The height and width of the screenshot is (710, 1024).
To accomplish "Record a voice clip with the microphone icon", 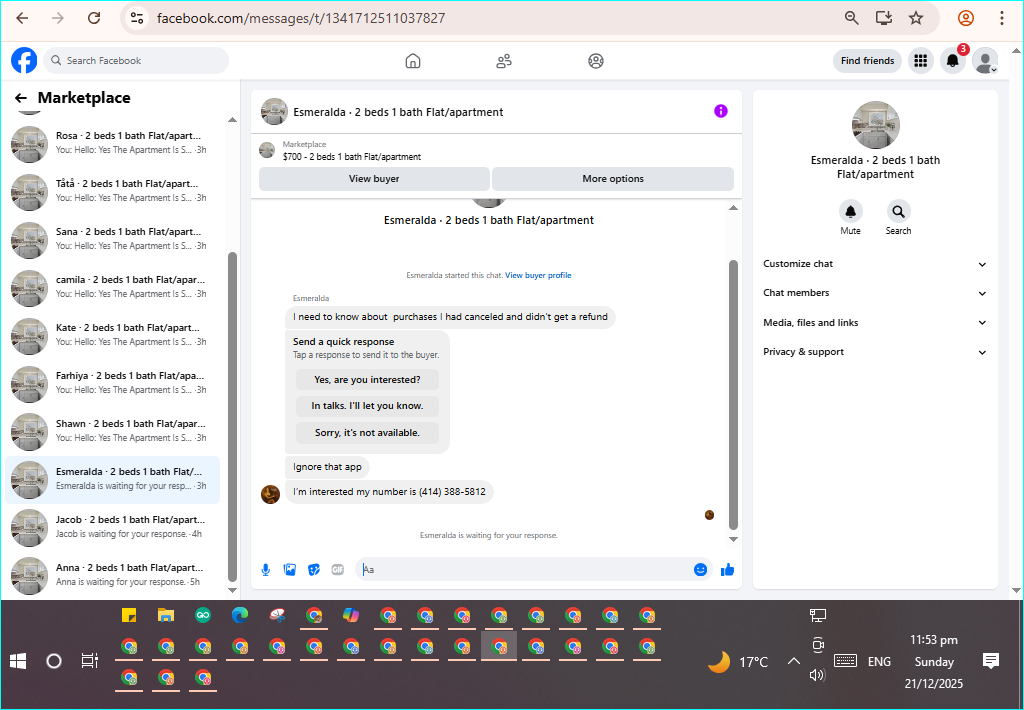I will pos(266,570).
